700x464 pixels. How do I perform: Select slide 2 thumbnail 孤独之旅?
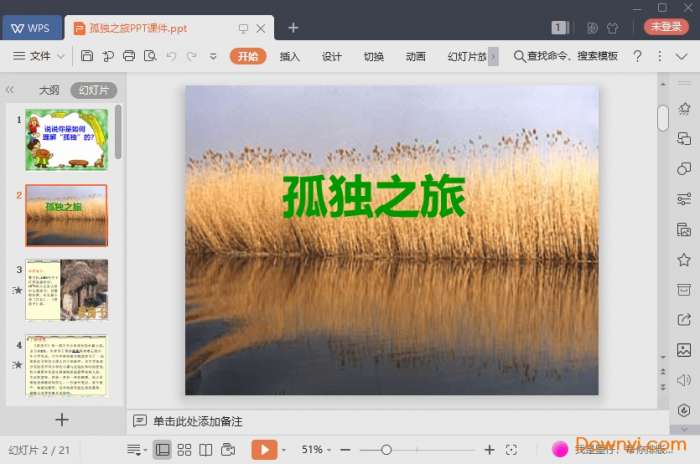tap(67, 215)
